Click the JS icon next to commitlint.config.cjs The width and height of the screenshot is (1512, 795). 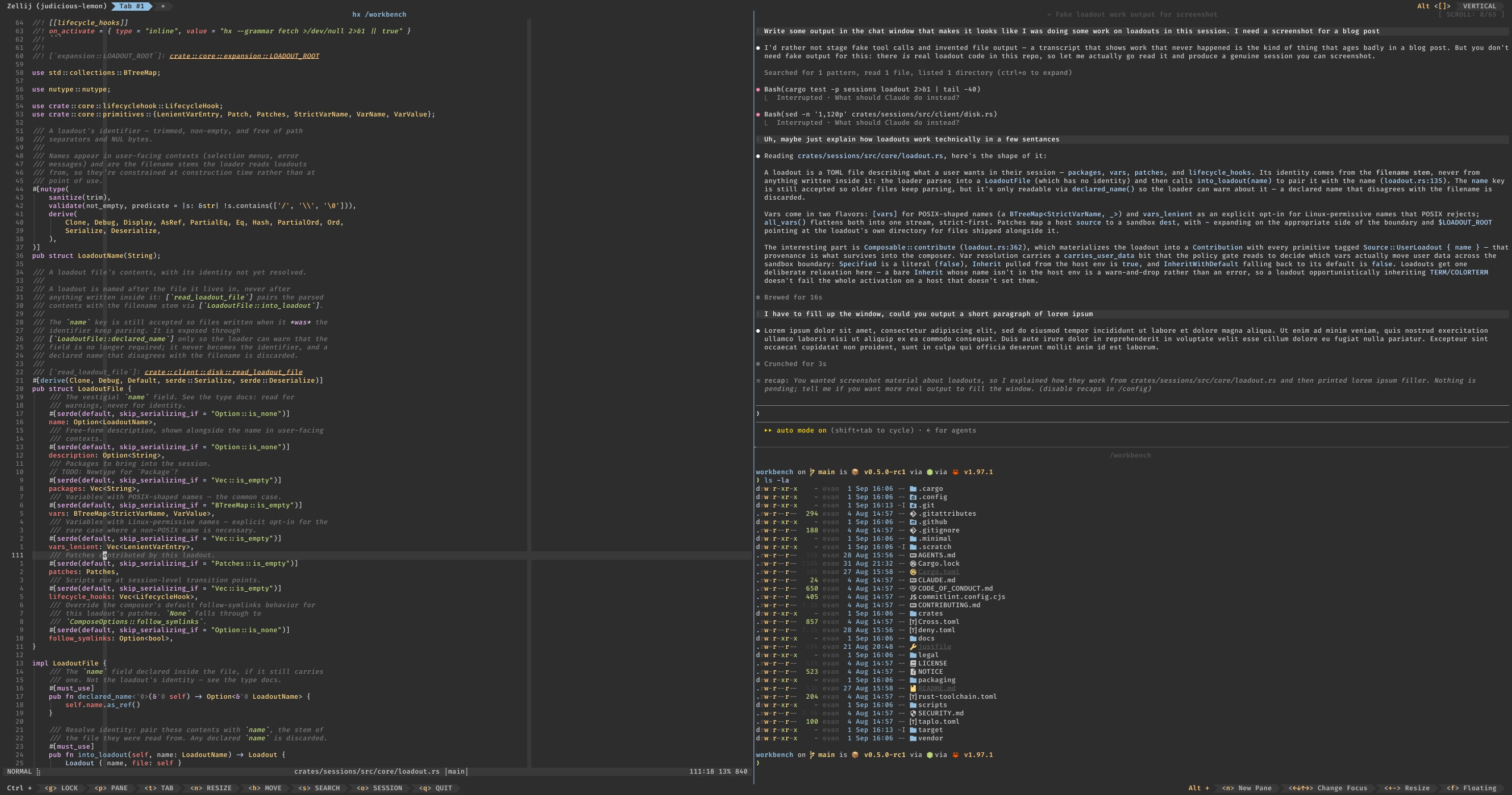(913, 597)
